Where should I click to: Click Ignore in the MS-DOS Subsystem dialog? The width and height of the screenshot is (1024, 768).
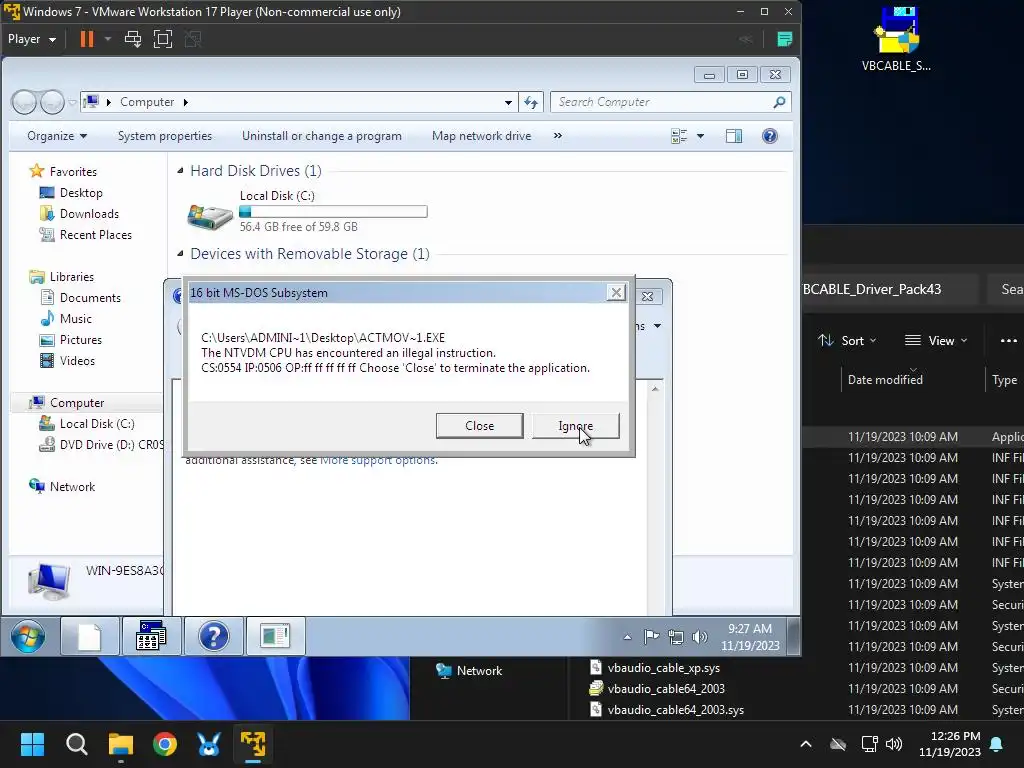point(575,426)
